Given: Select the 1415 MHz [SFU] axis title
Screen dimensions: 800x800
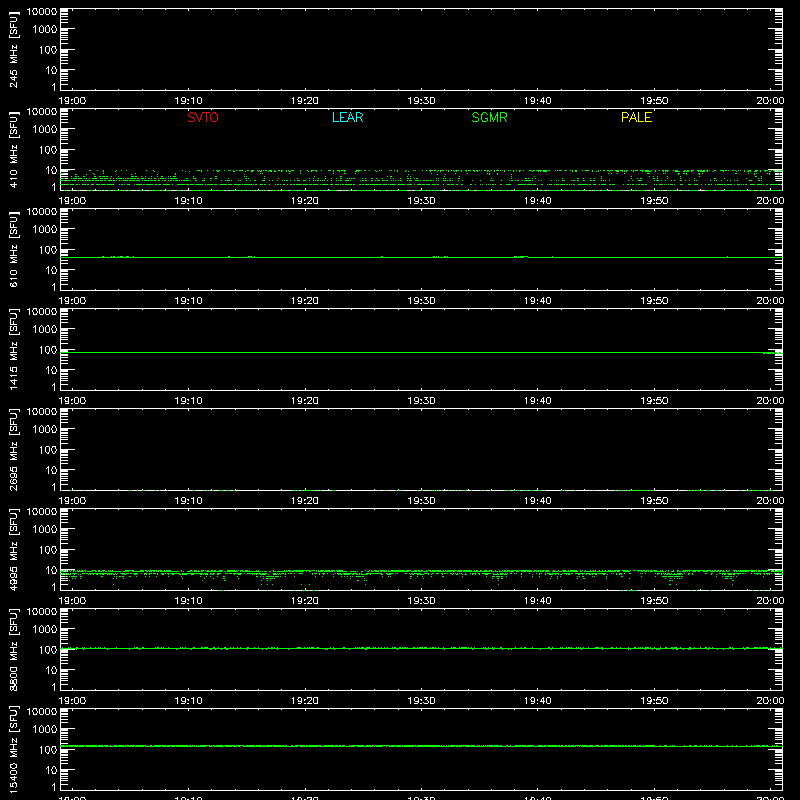Looking at the screenshot, I should click(14, 349).
